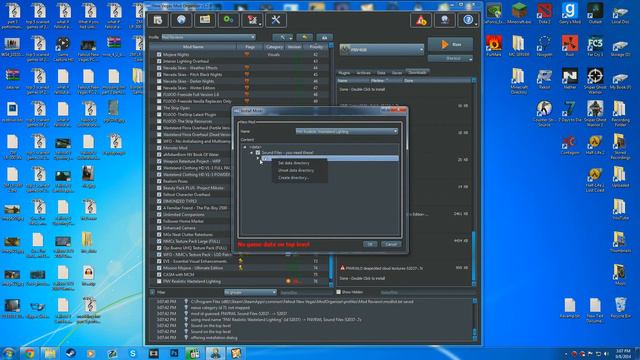Toggle the Filter checkbox at bottom left
This screenshot has height=360, width=640.
point(152,292)
